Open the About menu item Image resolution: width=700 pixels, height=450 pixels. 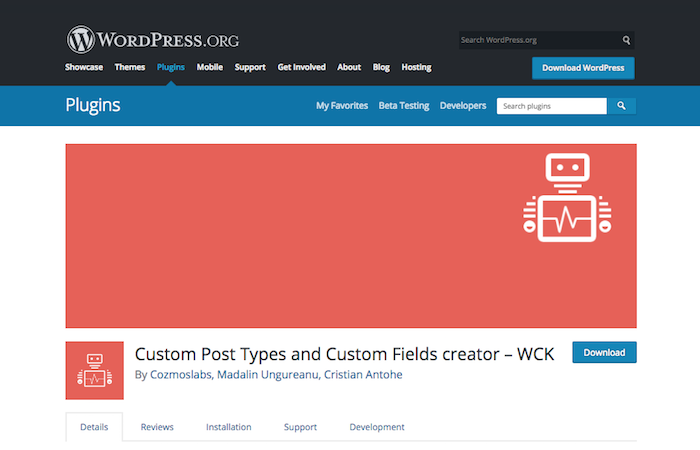pyautogui.click(x=349, y=67)
